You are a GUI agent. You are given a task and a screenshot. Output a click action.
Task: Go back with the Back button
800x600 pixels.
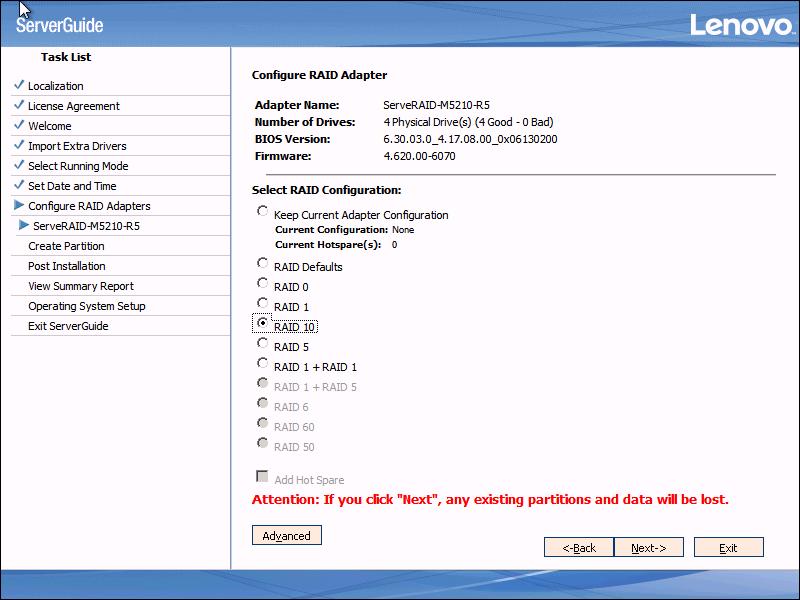coord(579,548)
